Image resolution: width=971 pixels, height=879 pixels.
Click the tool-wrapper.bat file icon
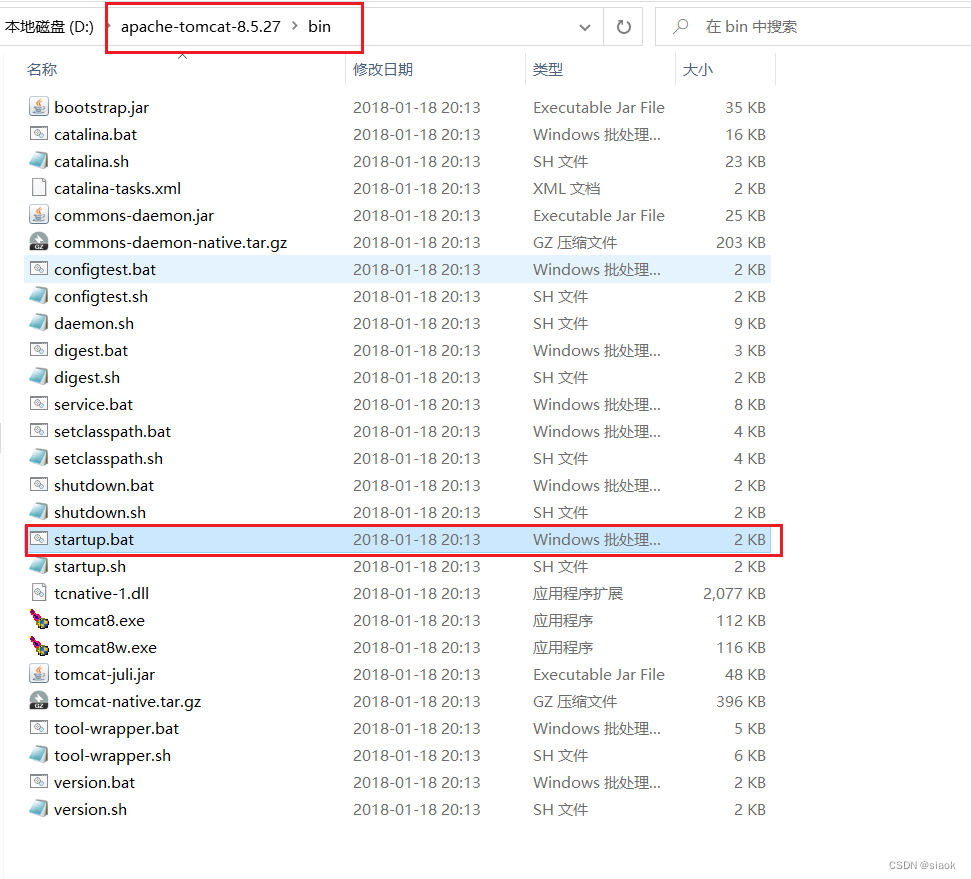pos(38,728)
